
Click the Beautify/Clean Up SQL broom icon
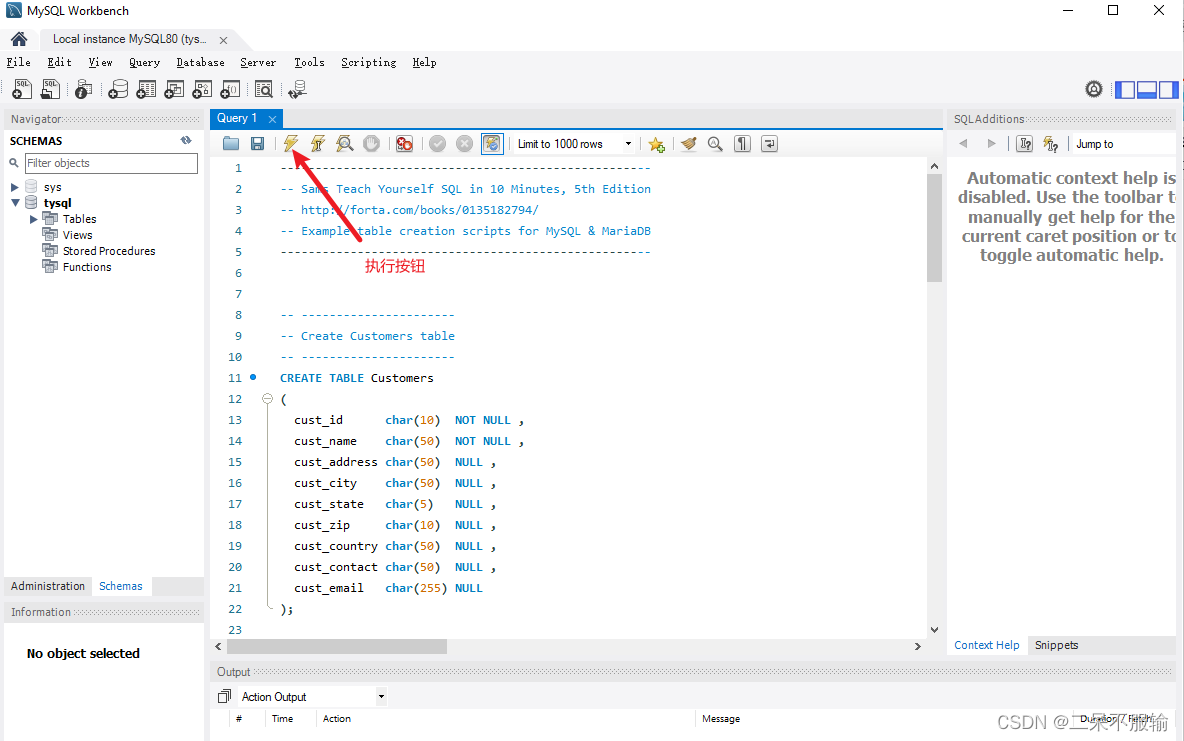689,143
